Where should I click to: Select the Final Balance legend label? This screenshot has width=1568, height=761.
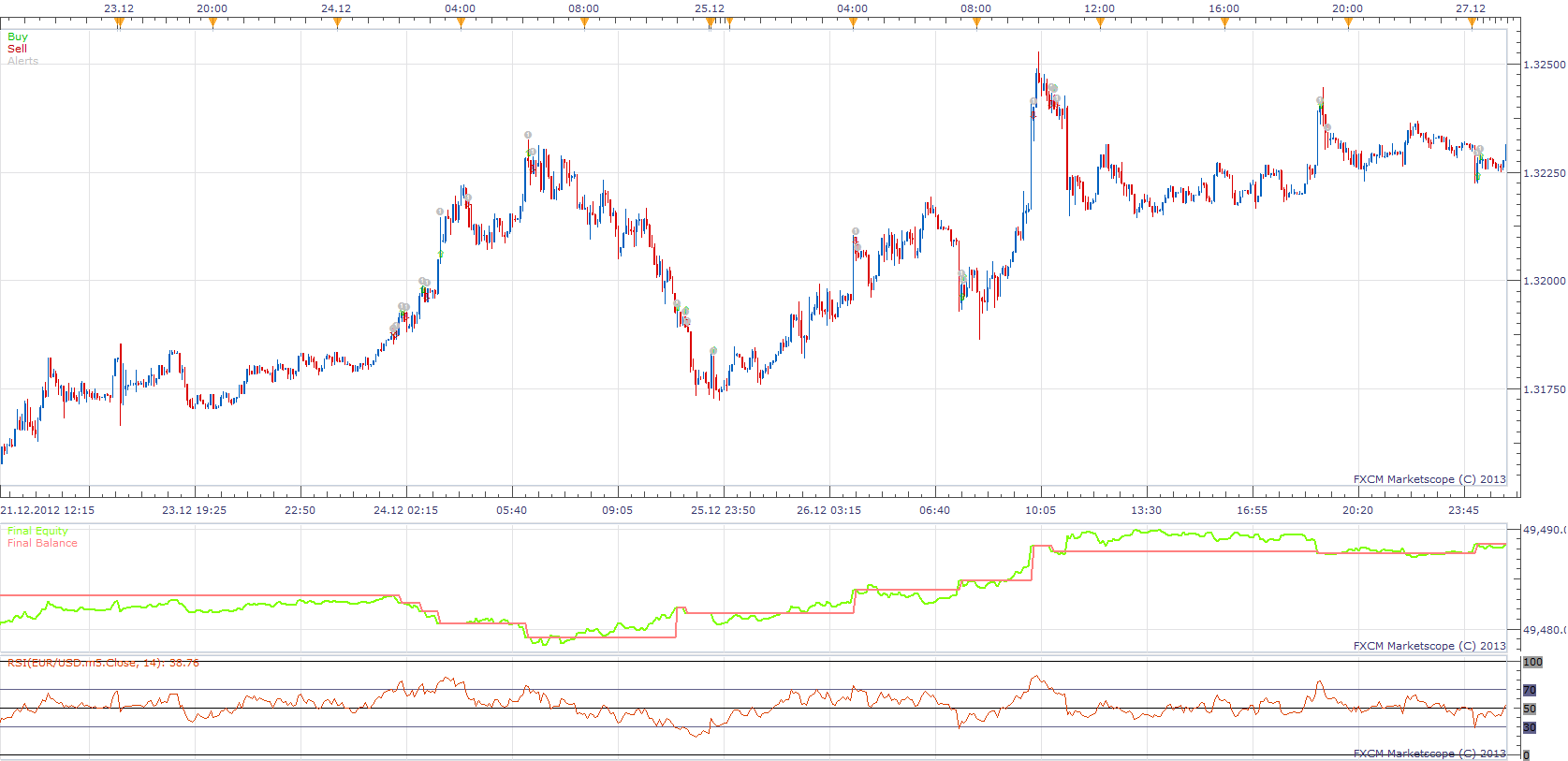[x=42, y=543]
